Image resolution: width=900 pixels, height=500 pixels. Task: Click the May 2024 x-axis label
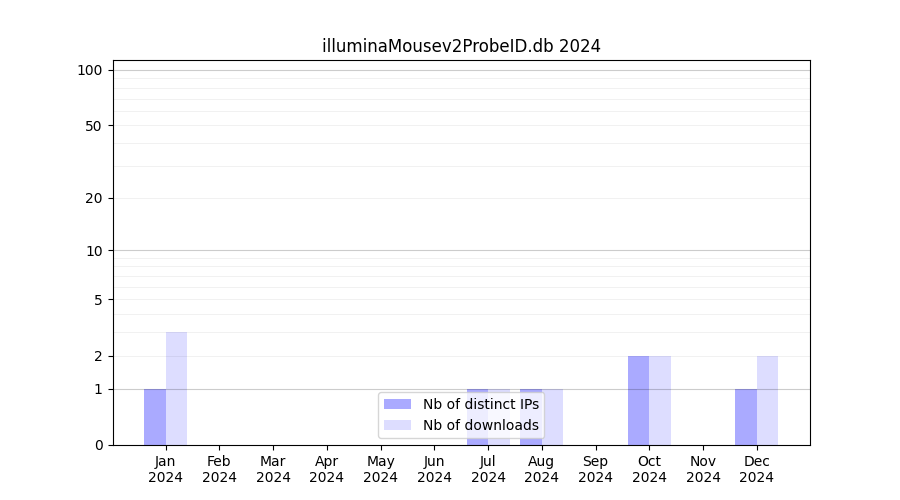point(380,469)
